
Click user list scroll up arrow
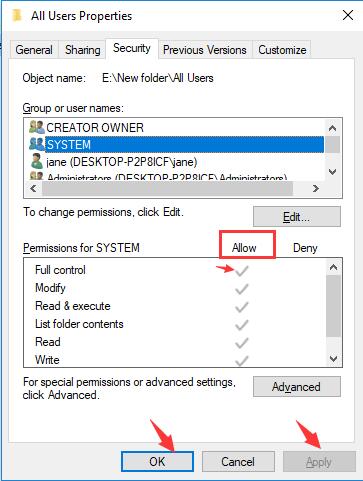coord(332,128)
